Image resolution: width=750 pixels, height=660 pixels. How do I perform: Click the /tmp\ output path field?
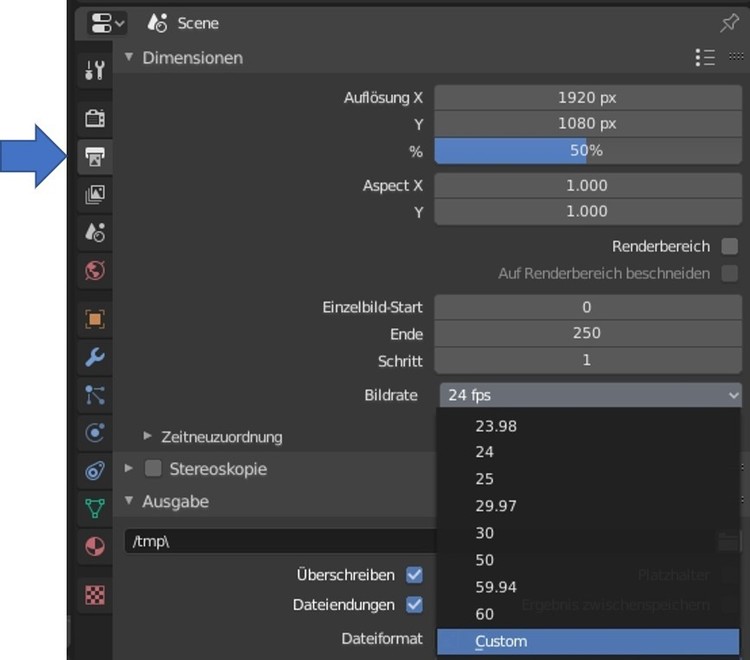(x=281, y=541)
